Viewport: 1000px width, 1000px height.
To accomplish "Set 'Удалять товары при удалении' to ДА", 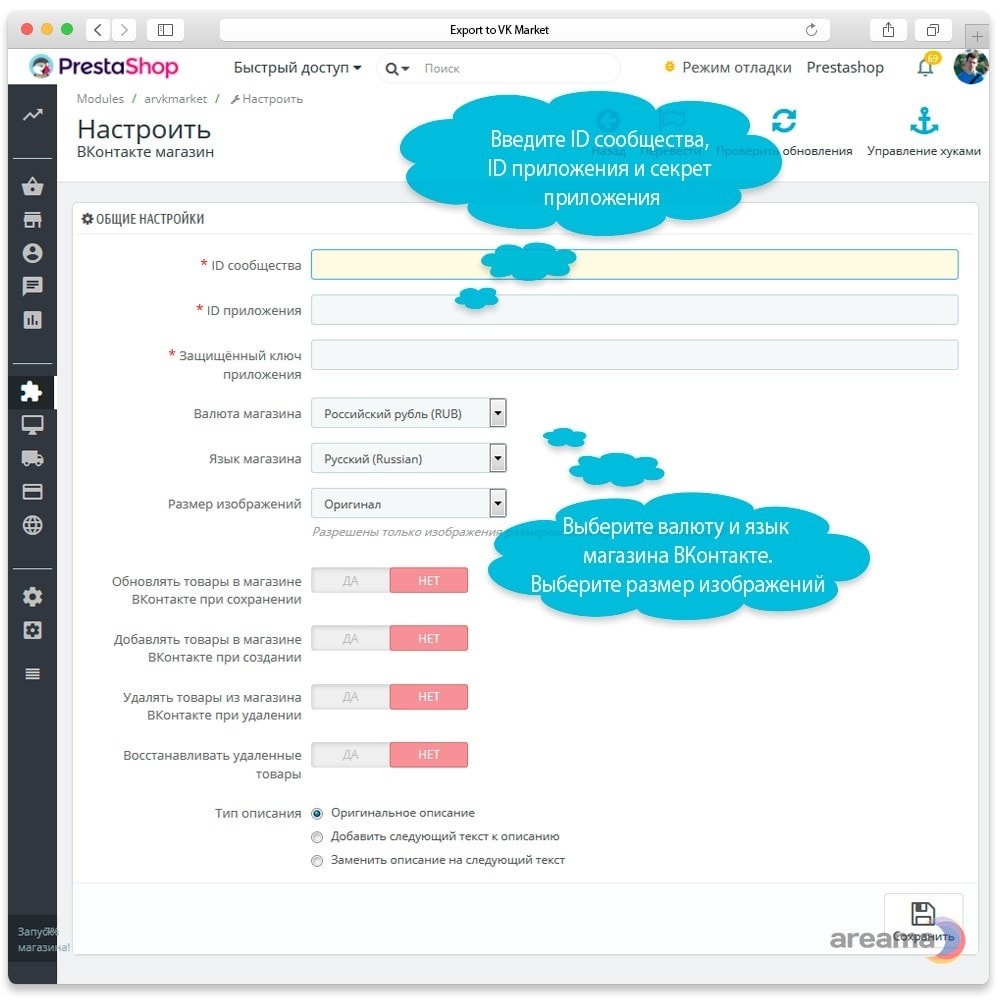I will click(351, 697).
